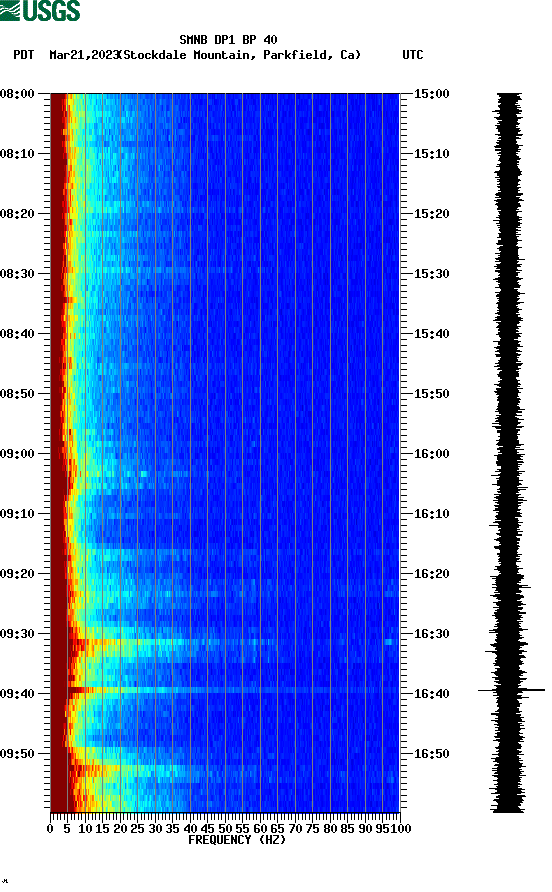
Task: Click the 09:30 PDT time label
Action: [x=18, y=634]
